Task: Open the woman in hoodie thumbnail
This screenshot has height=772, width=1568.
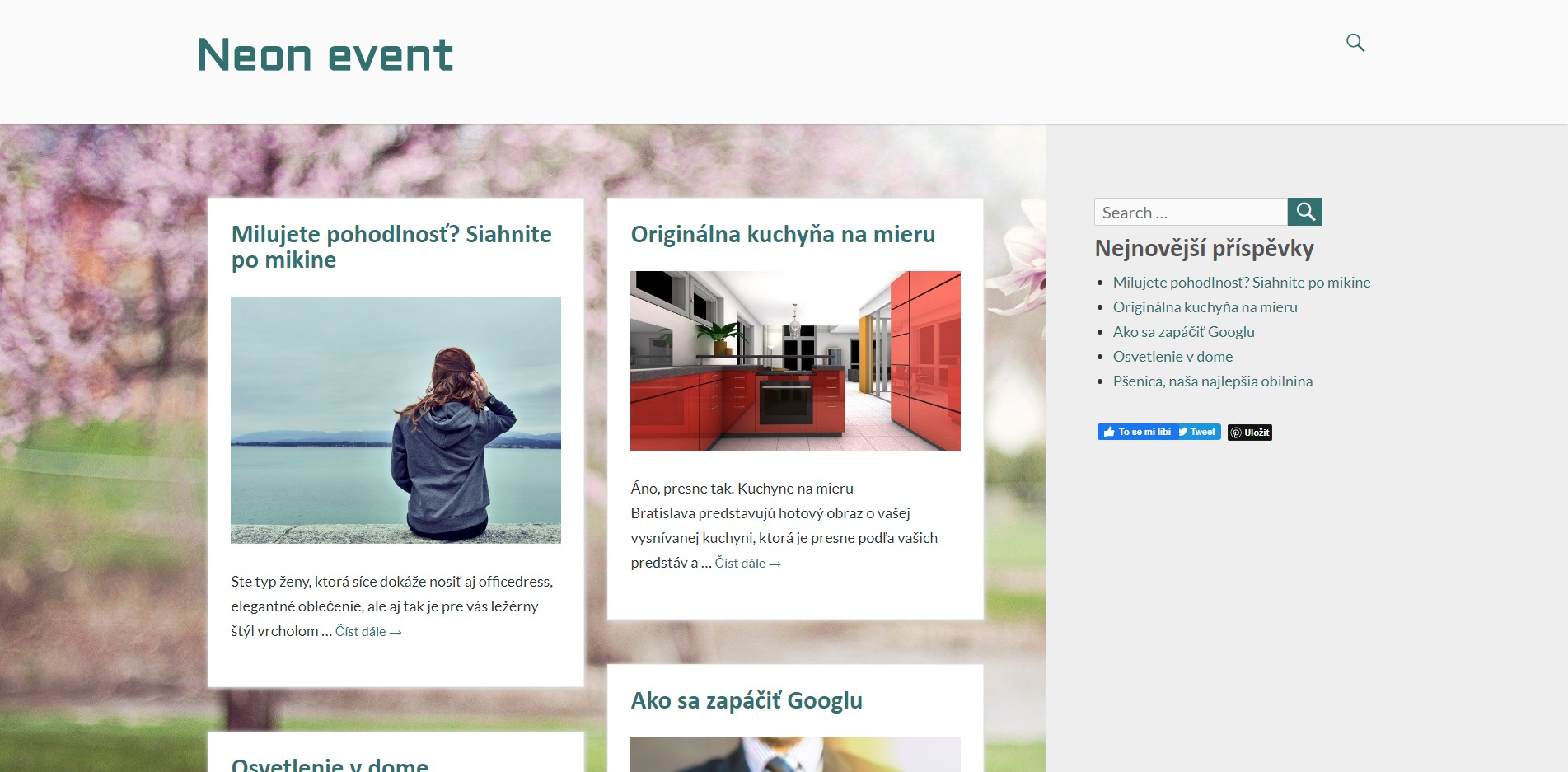Action: pyautogui.click(x=396, y=420)
